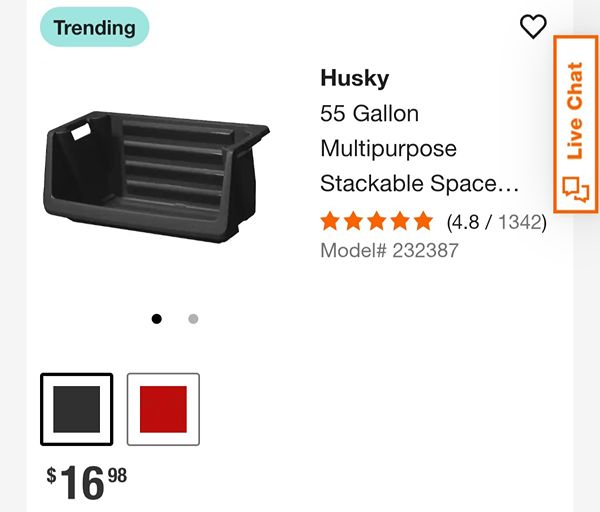Click the fifth orange star

click(423, 222)
